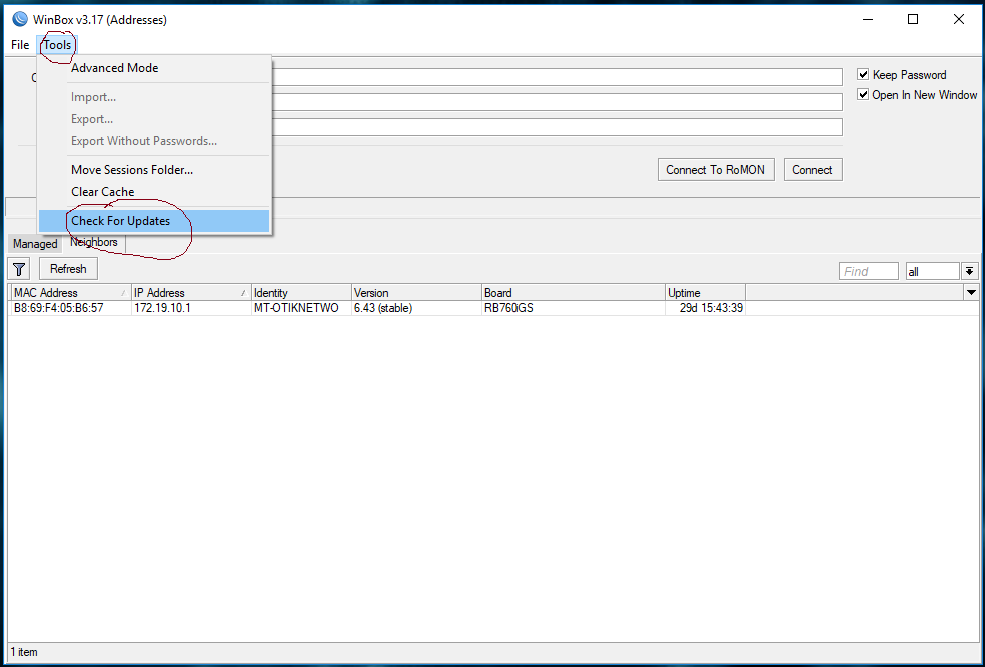The height and width of the screenshot is (667, 985).
Task: Click the WinBox logo in title bar
Action: coord(20,19)
